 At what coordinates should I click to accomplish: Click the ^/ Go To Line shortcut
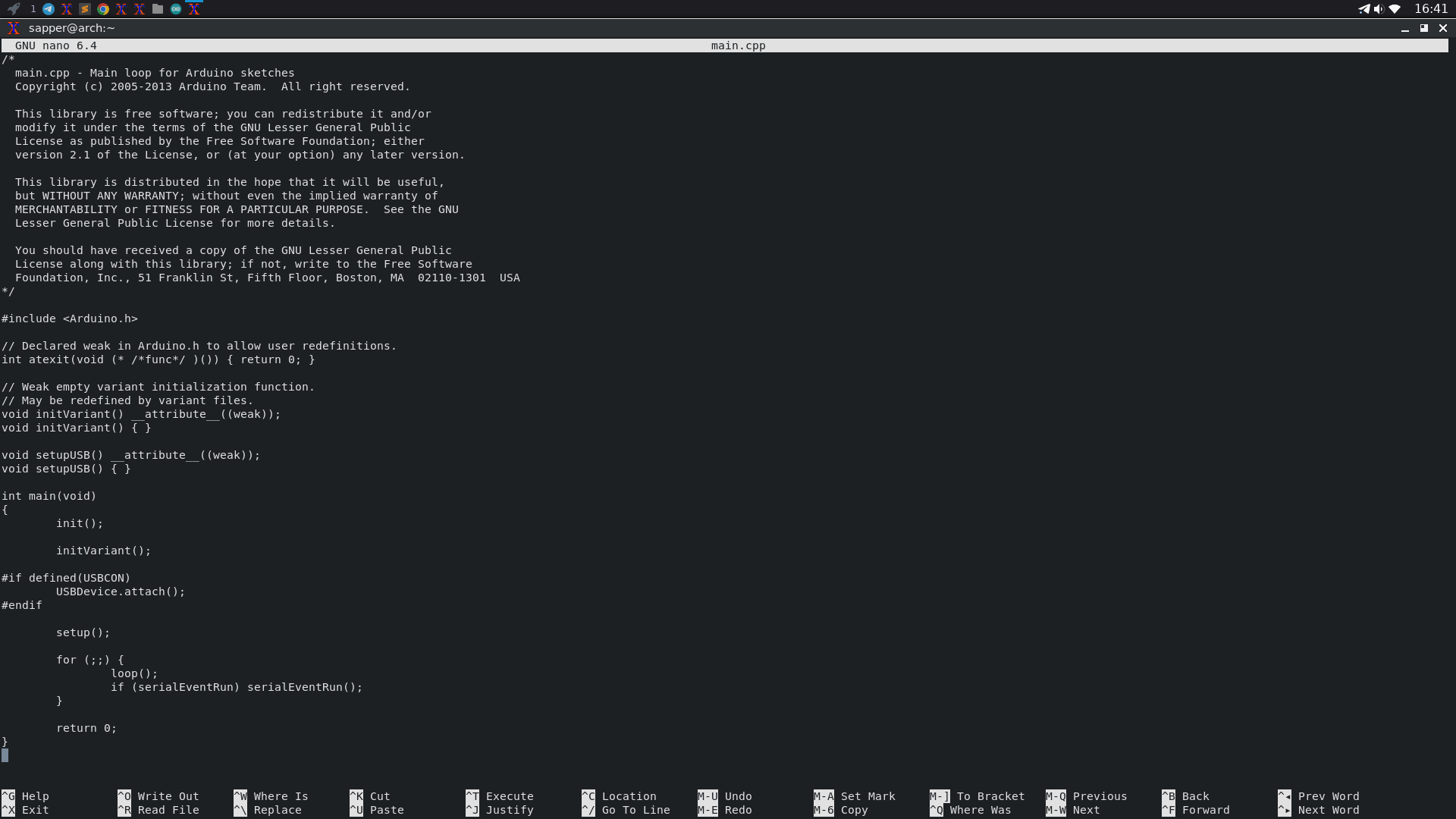pyautogui.click(x=626, y=810)
